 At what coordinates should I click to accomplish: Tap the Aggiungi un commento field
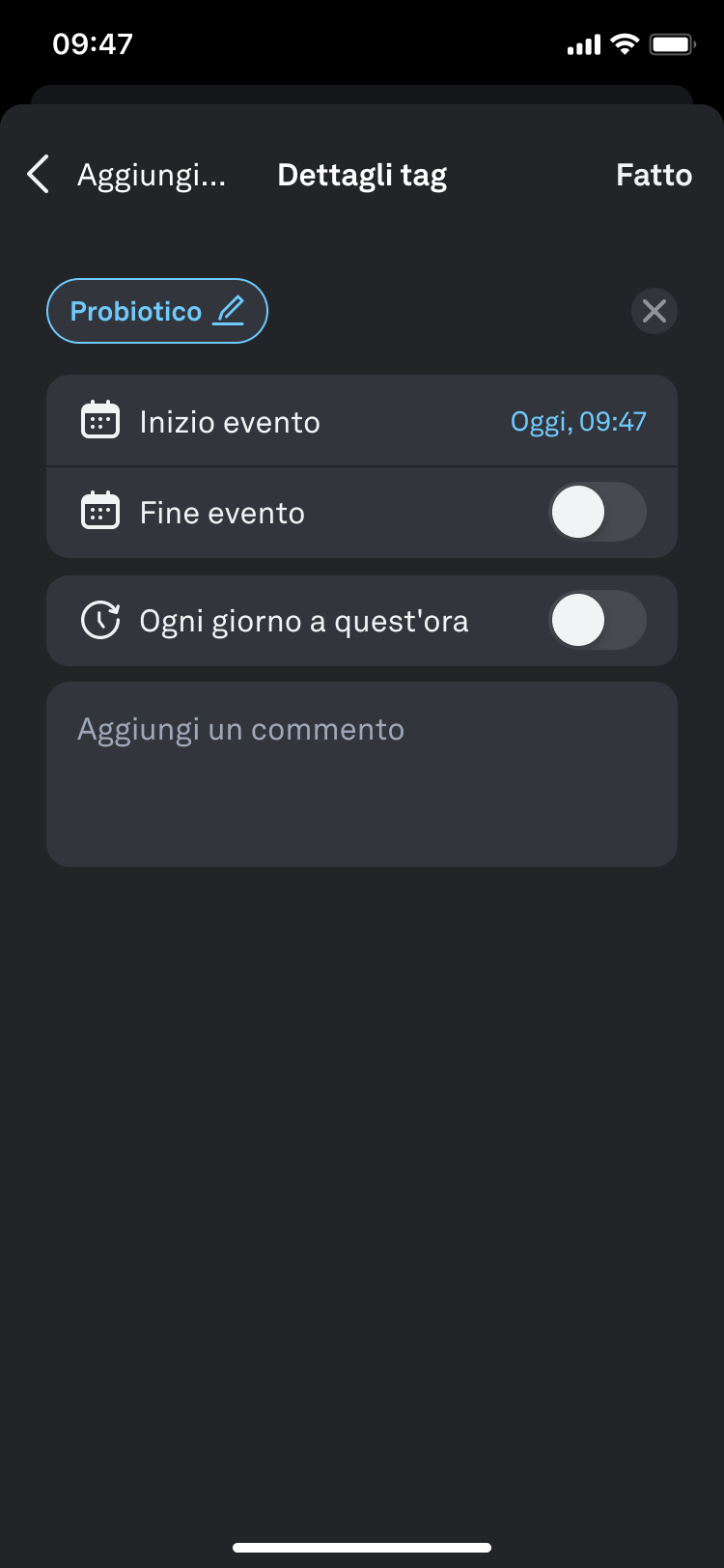361,774
